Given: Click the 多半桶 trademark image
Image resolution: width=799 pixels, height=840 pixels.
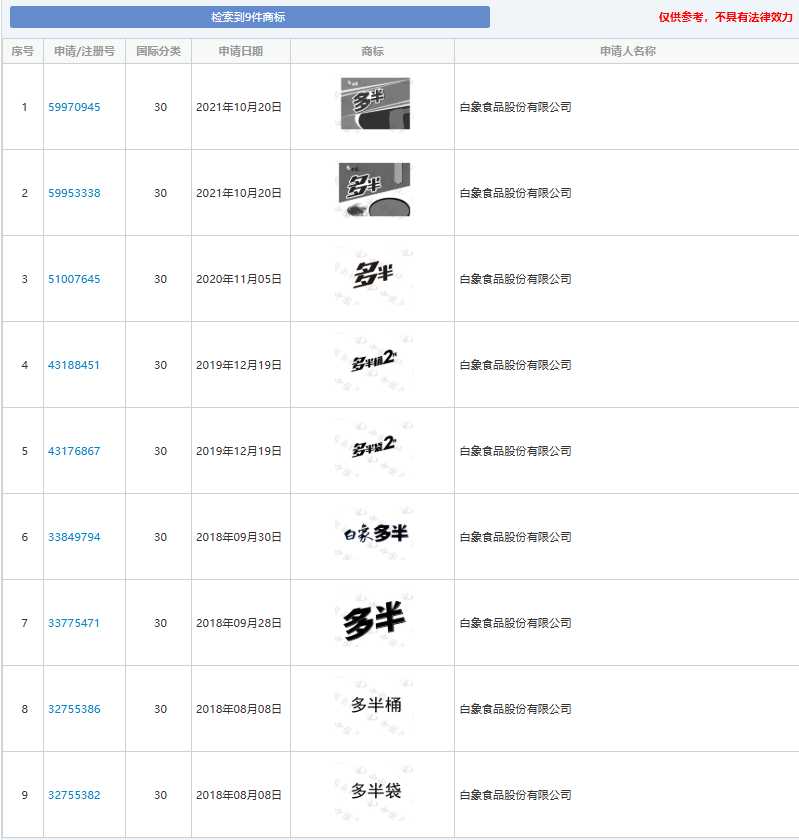Looking at the screenshot, I should tap(375, 705).
